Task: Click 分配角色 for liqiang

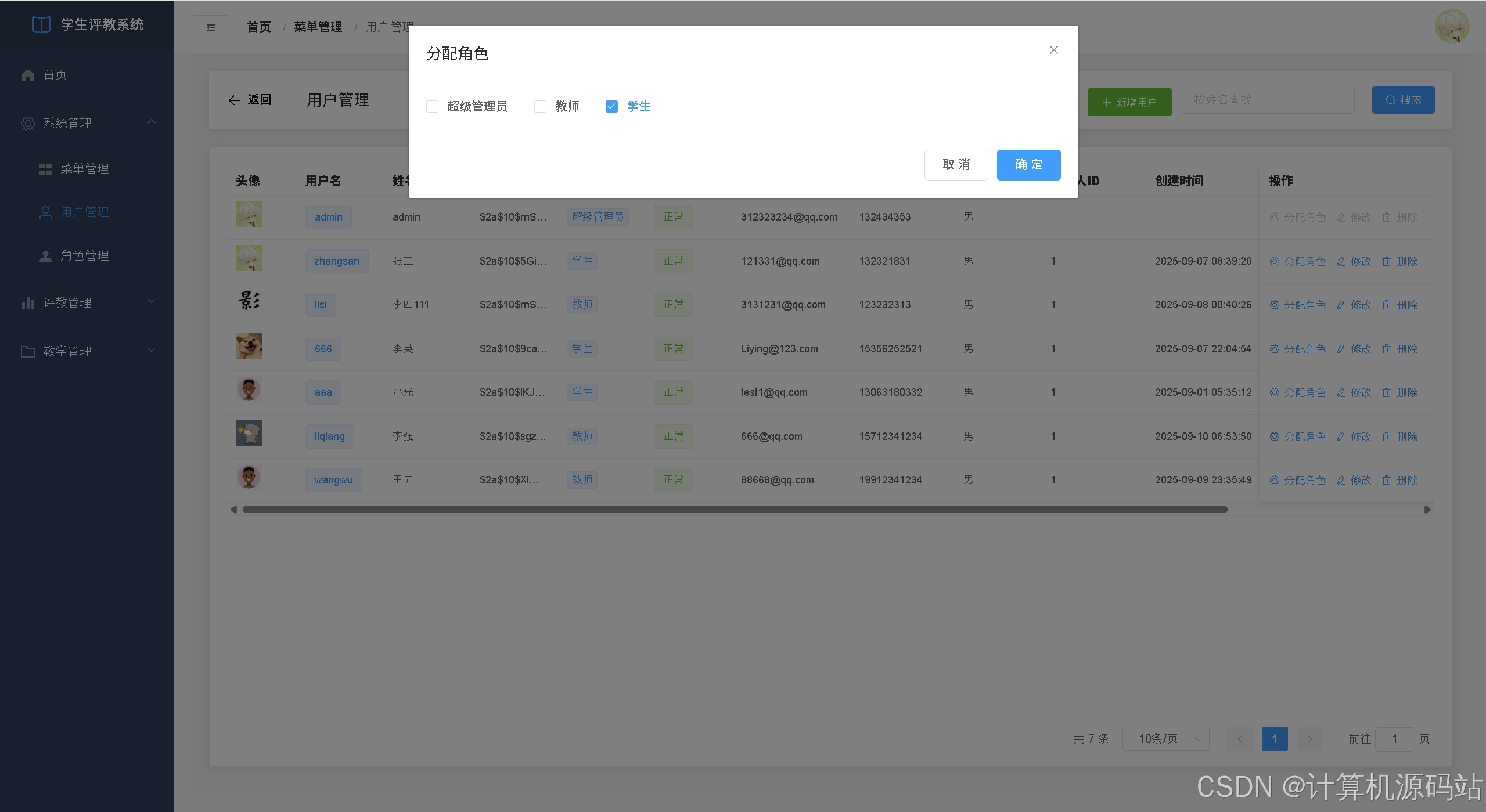Action: coord(1297,436)
